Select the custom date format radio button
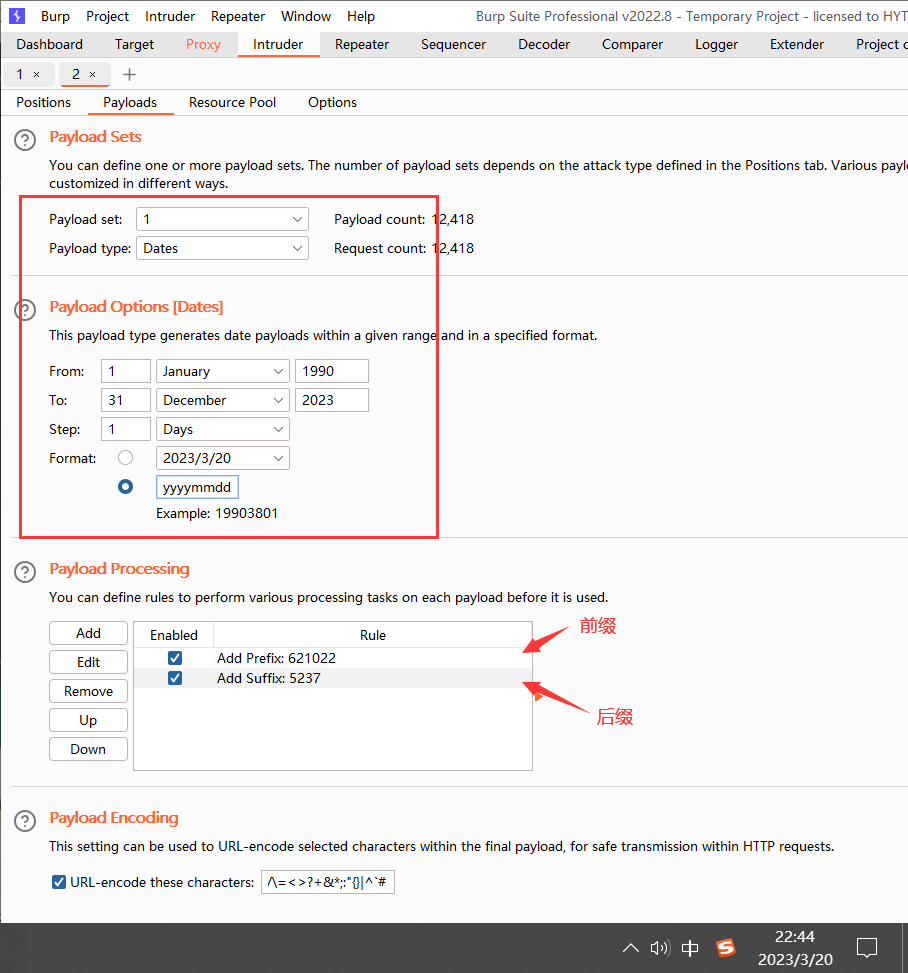The width and height of the screenshot is (908, 973). click(x=125, y=486)
